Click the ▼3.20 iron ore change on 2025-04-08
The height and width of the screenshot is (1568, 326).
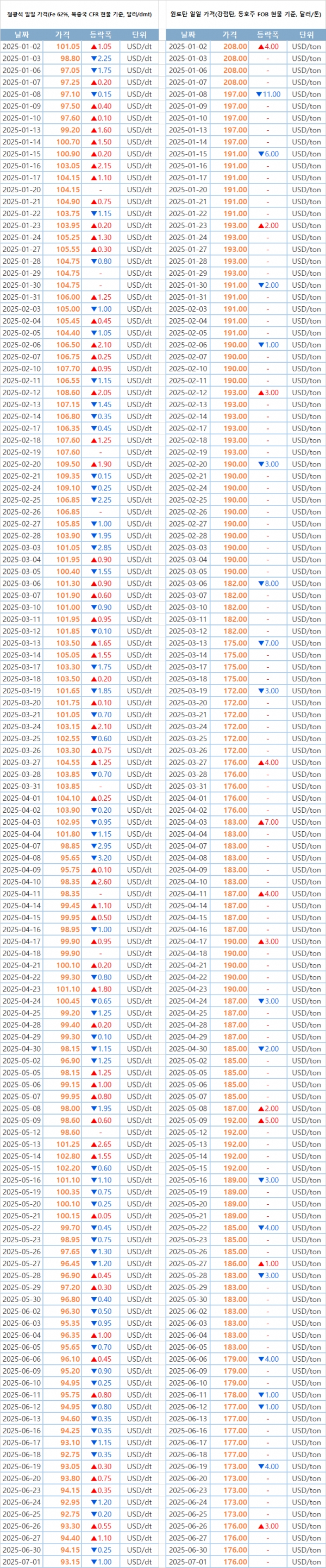(101, 858)
